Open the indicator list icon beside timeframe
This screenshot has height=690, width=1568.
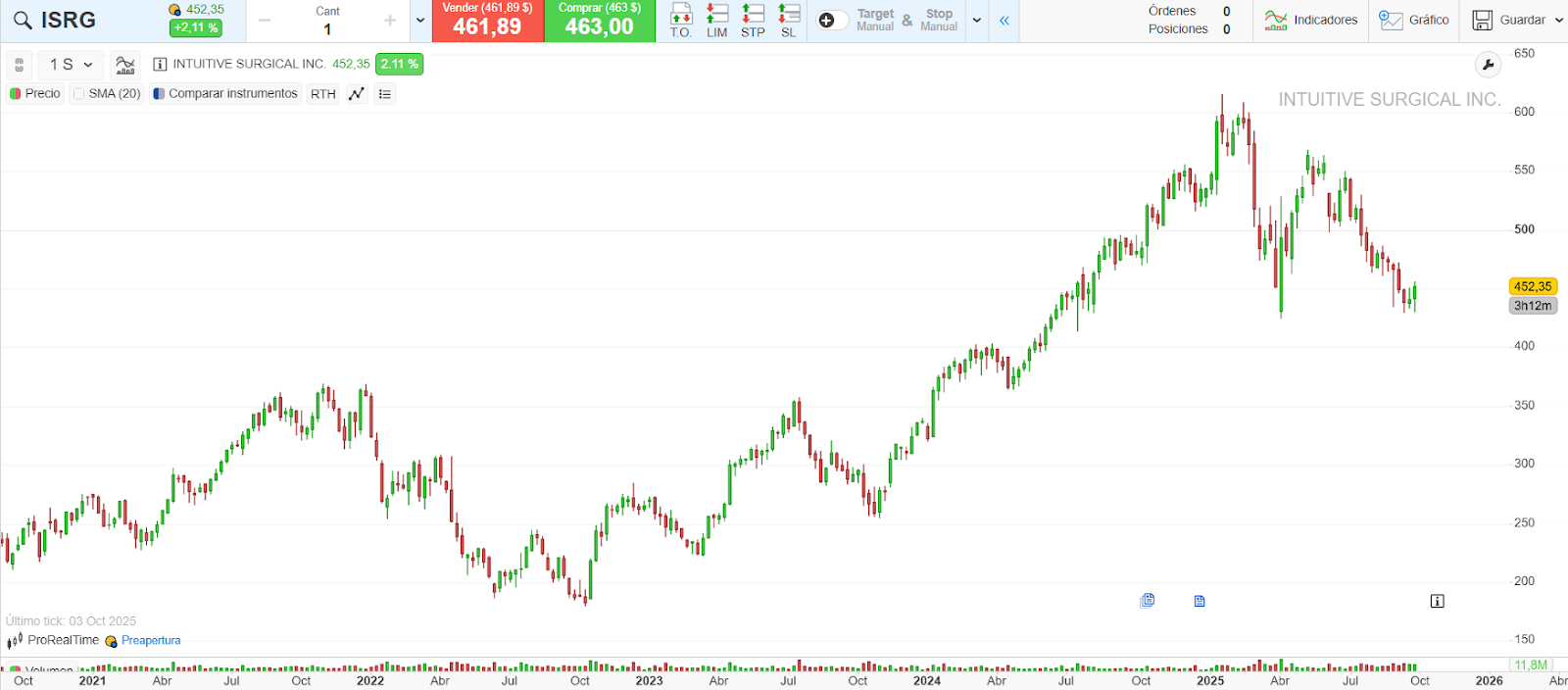point(125,65)
